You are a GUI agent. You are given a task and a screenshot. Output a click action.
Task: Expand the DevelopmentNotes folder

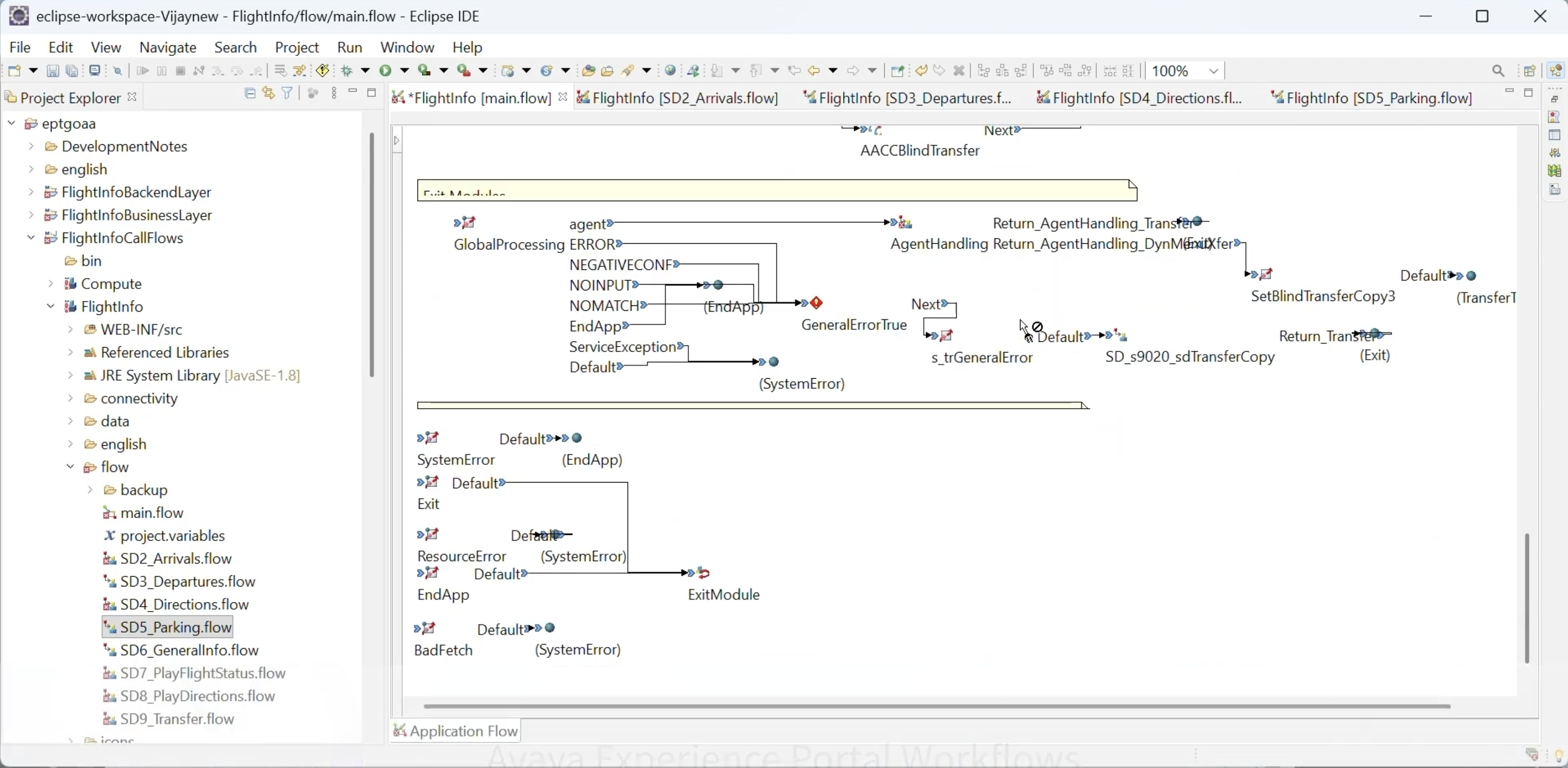[x=31, y=147]
